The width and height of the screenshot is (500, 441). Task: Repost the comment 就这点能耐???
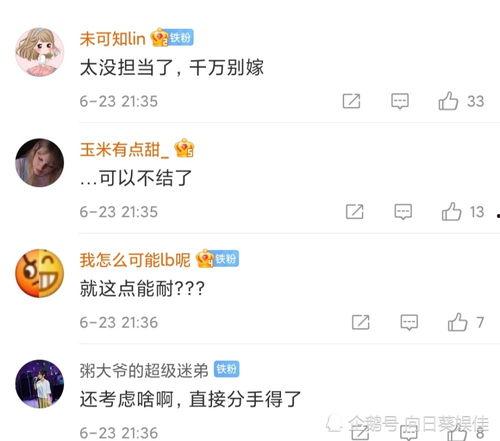click(x=361, y=322)
